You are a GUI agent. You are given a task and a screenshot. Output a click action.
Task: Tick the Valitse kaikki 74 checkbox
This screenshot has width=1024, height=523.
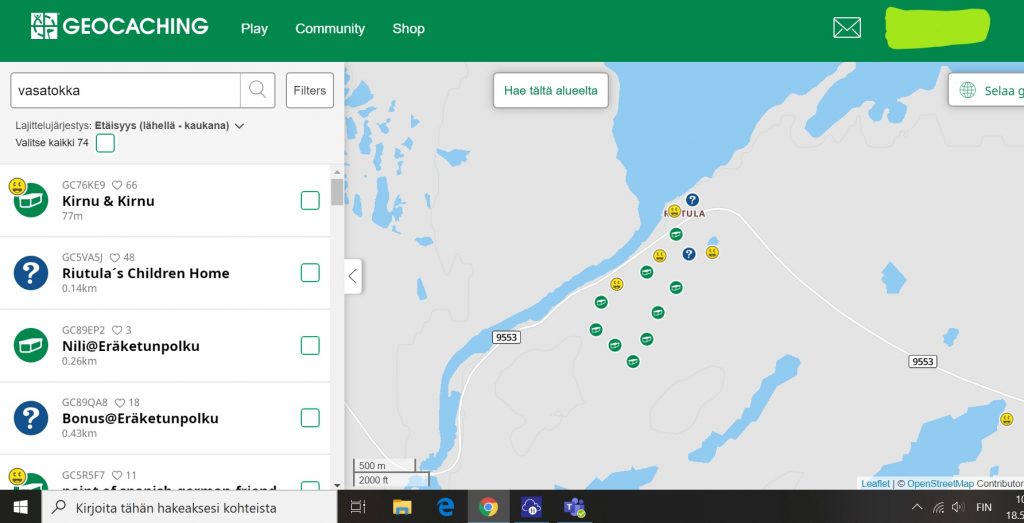click(105, 143)
